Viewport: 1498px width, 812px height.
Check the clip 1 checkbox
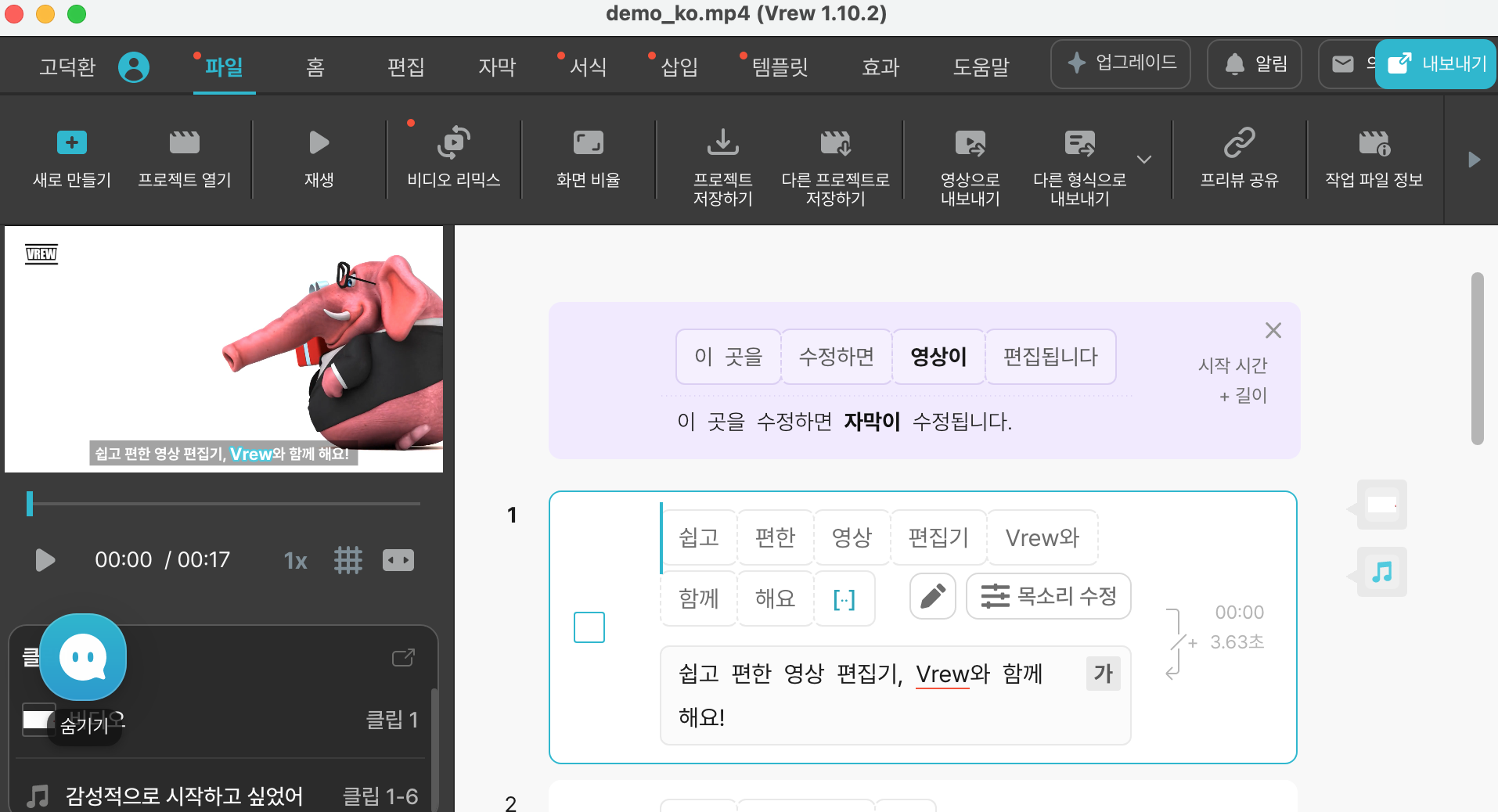coord(589,627)
